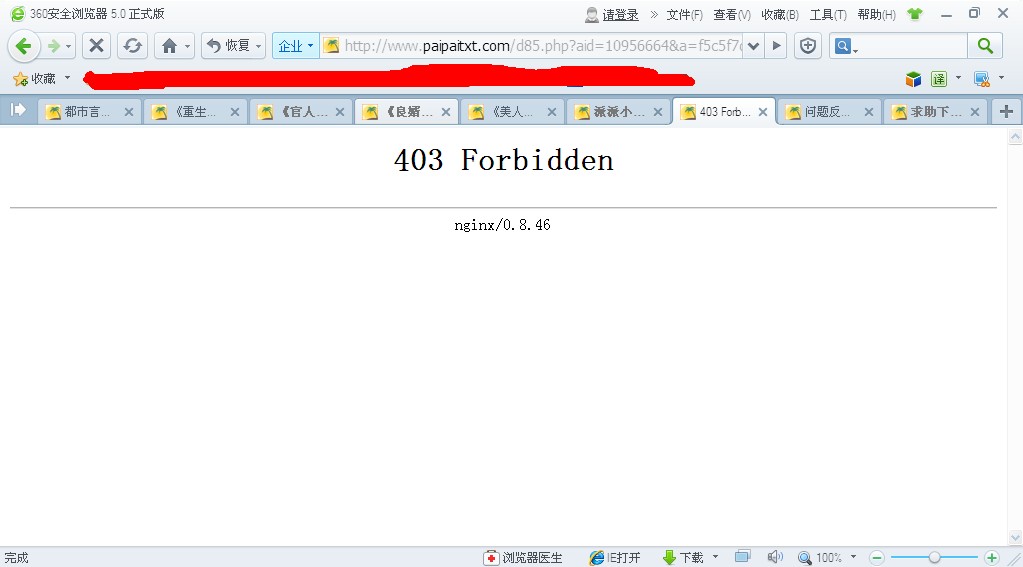
Task: Open the 收藏(B) menu
Action: click(780, 14)
